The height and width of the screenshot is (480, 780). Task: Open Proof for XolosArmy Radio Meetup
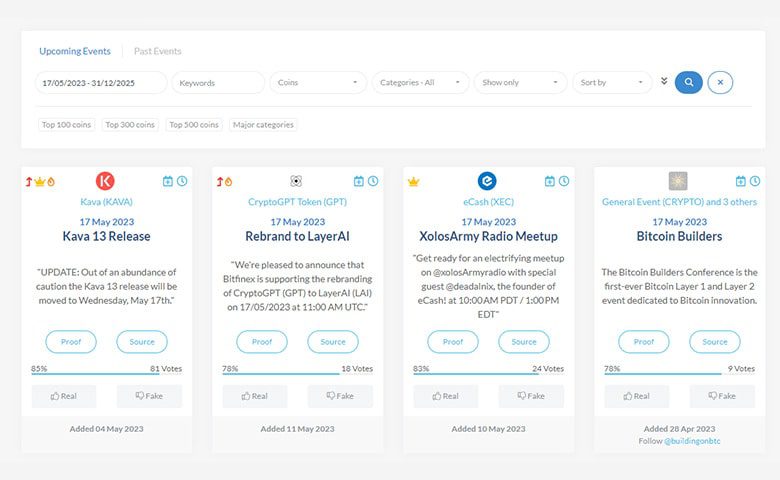click(453, 342)
